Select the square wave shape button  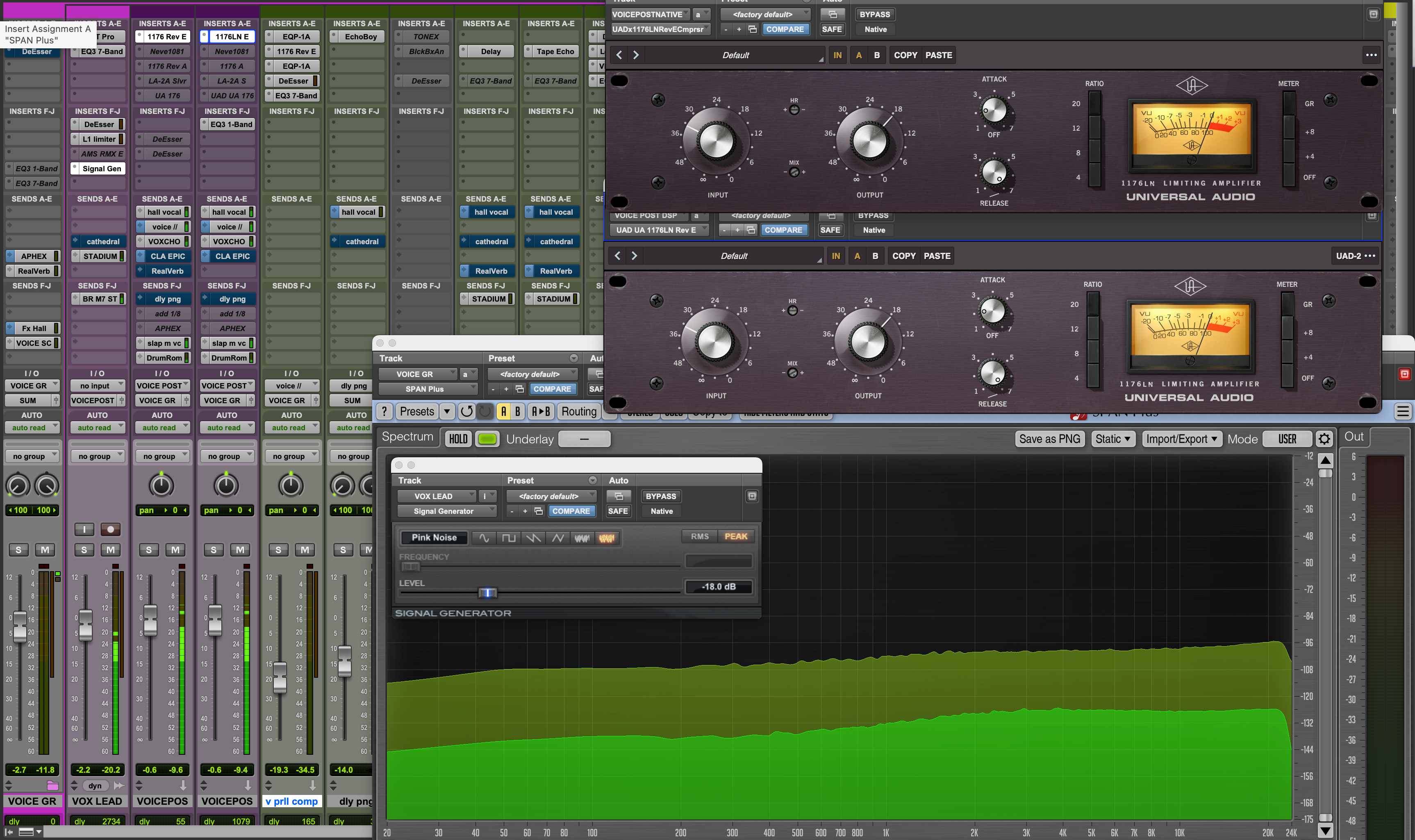[508, 538]
